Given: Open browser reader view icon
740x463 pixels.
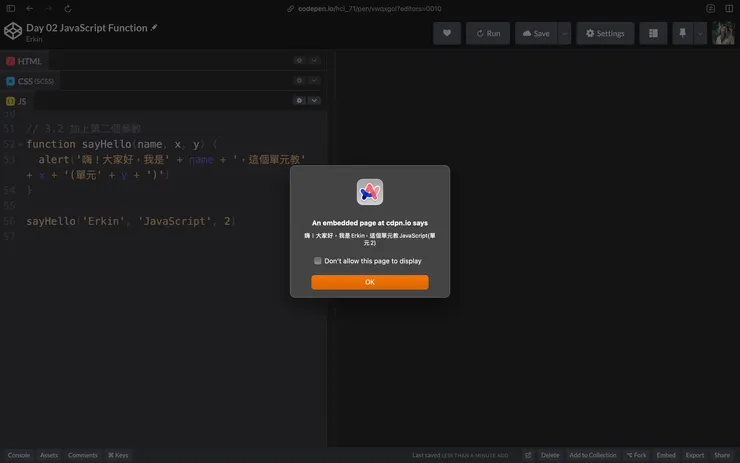Looking at the screenshot, I should tap(710, 8).
